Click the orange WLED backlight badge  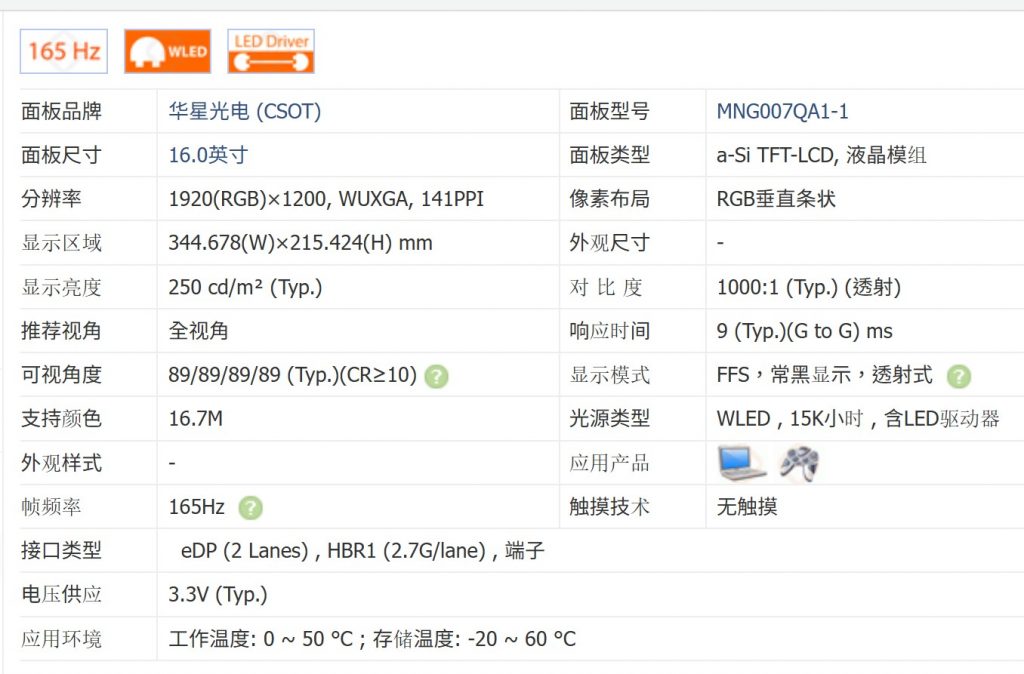tap(167, 51)
